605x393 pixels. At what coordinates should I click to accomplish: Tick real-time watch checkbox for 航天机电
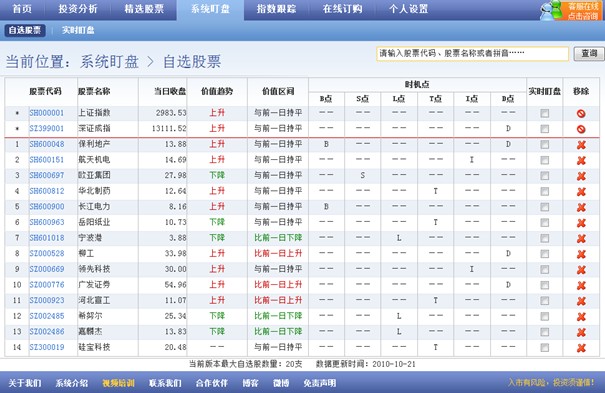pyautogui.click(x=544, y=160)
